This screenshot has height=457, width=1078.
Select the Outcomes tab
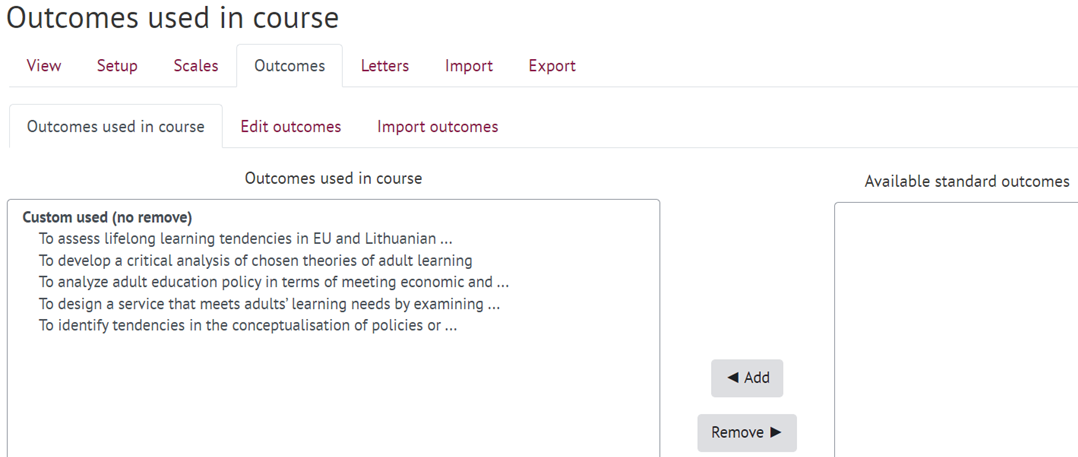(289, 66)
